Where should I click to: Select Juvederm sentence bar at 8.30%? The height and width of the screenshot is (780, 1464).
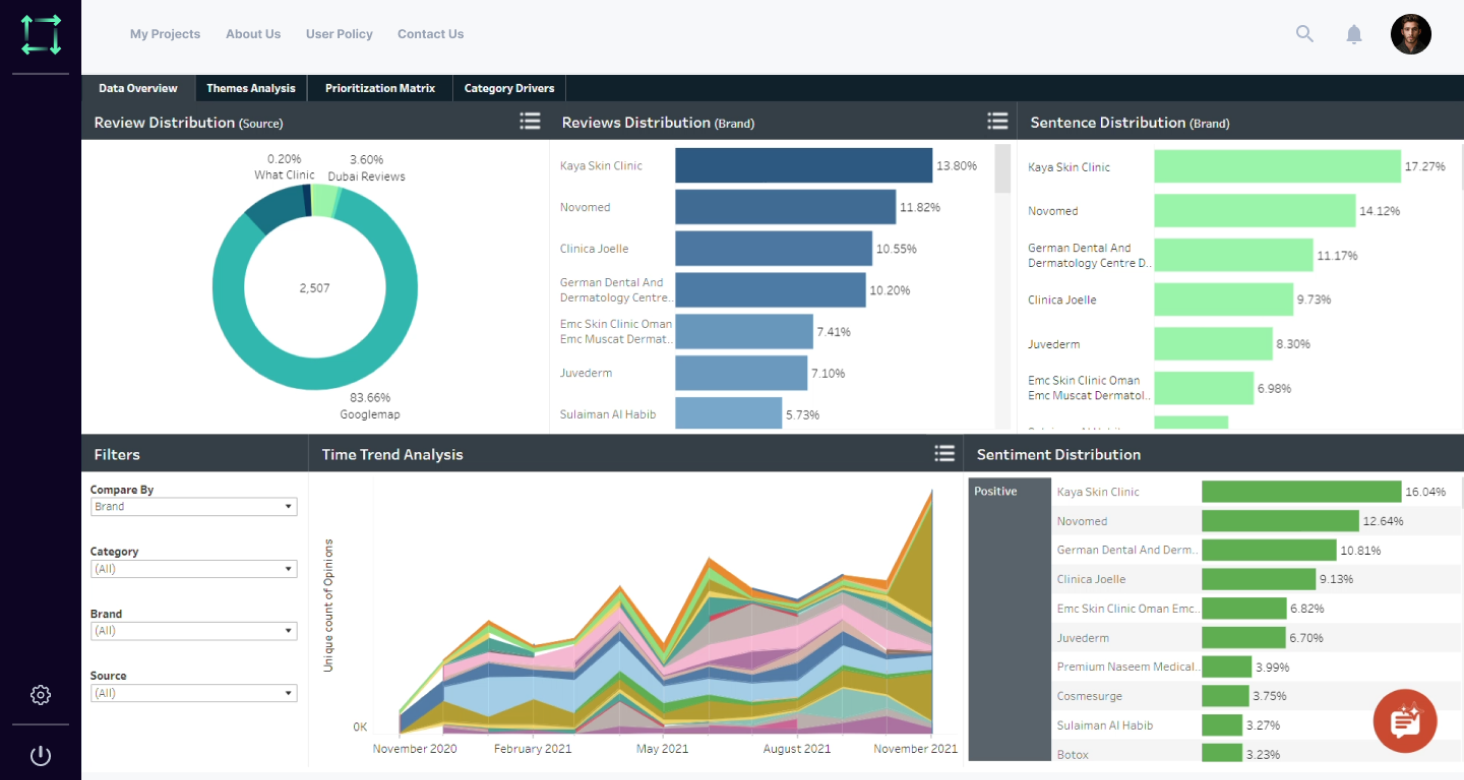click(x=1213, y=343)
